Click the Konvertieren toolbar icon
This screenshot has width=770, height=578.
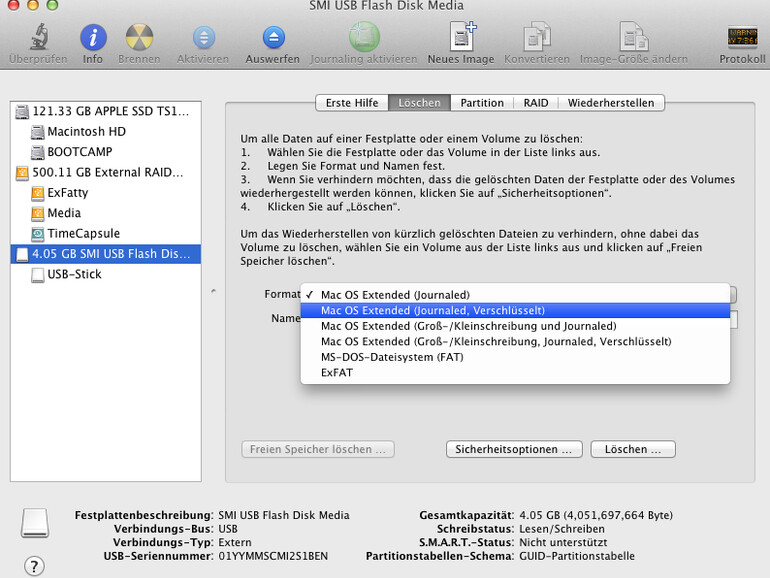click(x=537, y=37)
